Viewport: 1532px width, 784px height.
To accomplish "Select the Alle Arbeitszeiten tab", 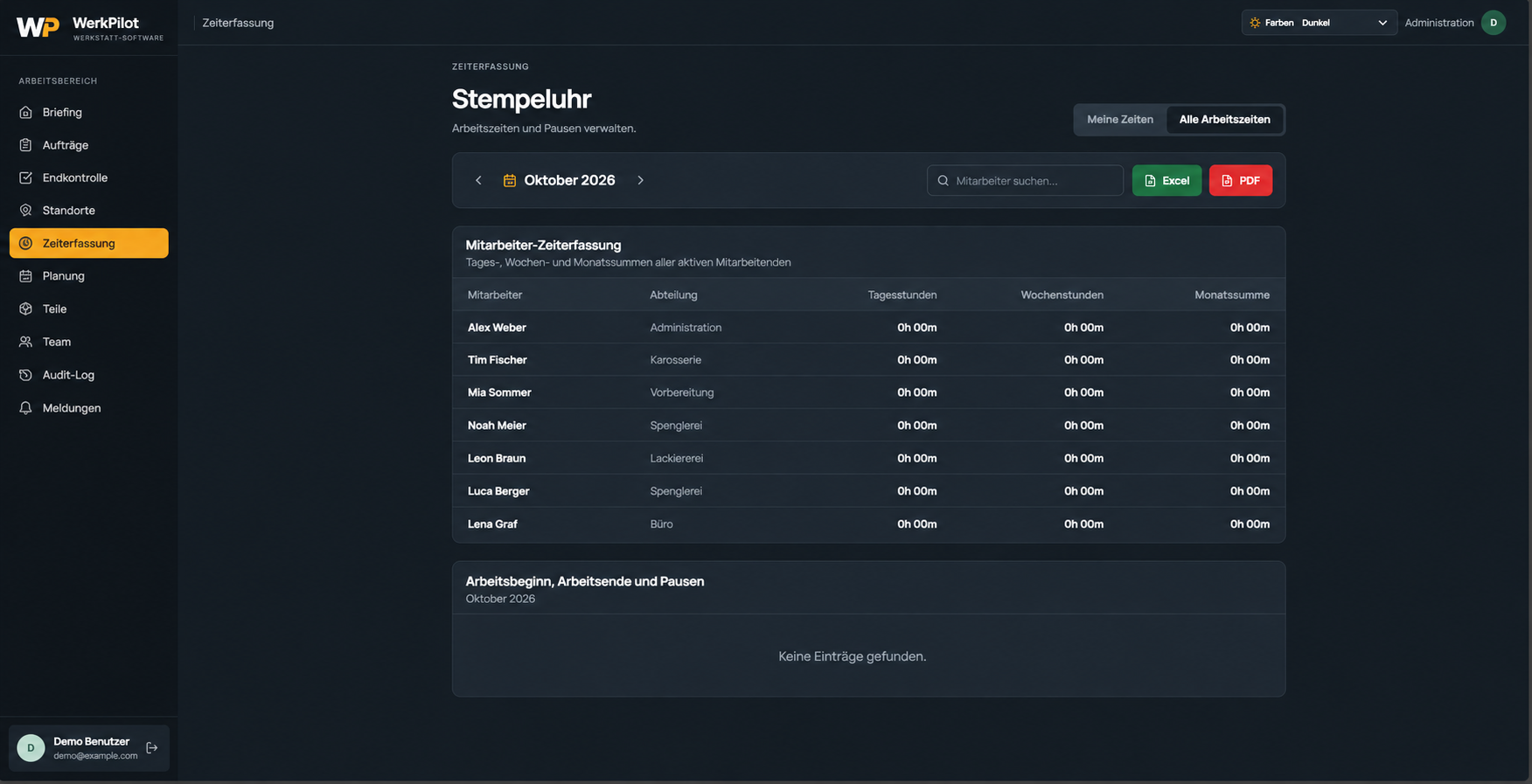I will click(x=1224, y=120).
